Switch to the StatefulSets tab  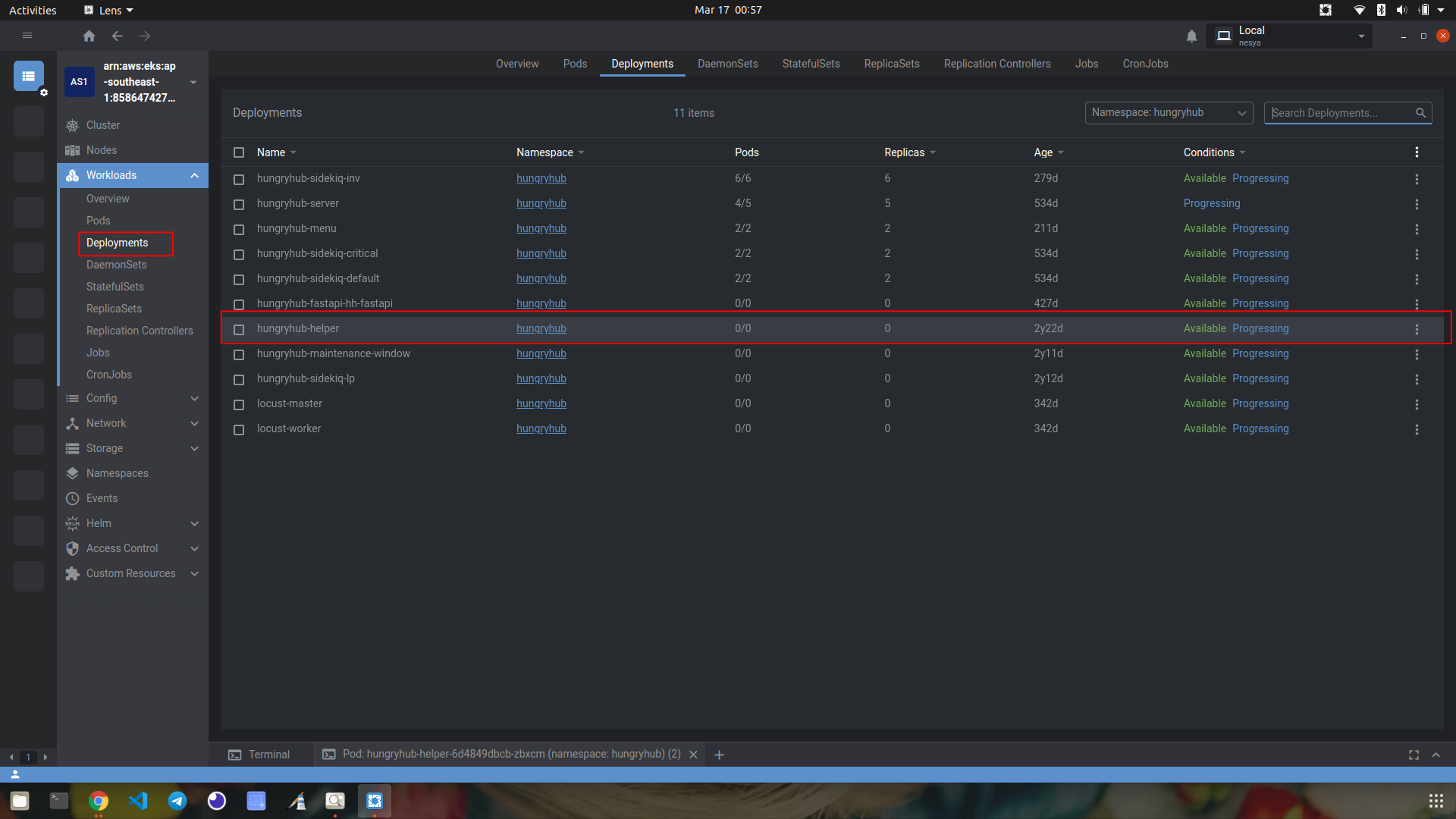[811, 64]
